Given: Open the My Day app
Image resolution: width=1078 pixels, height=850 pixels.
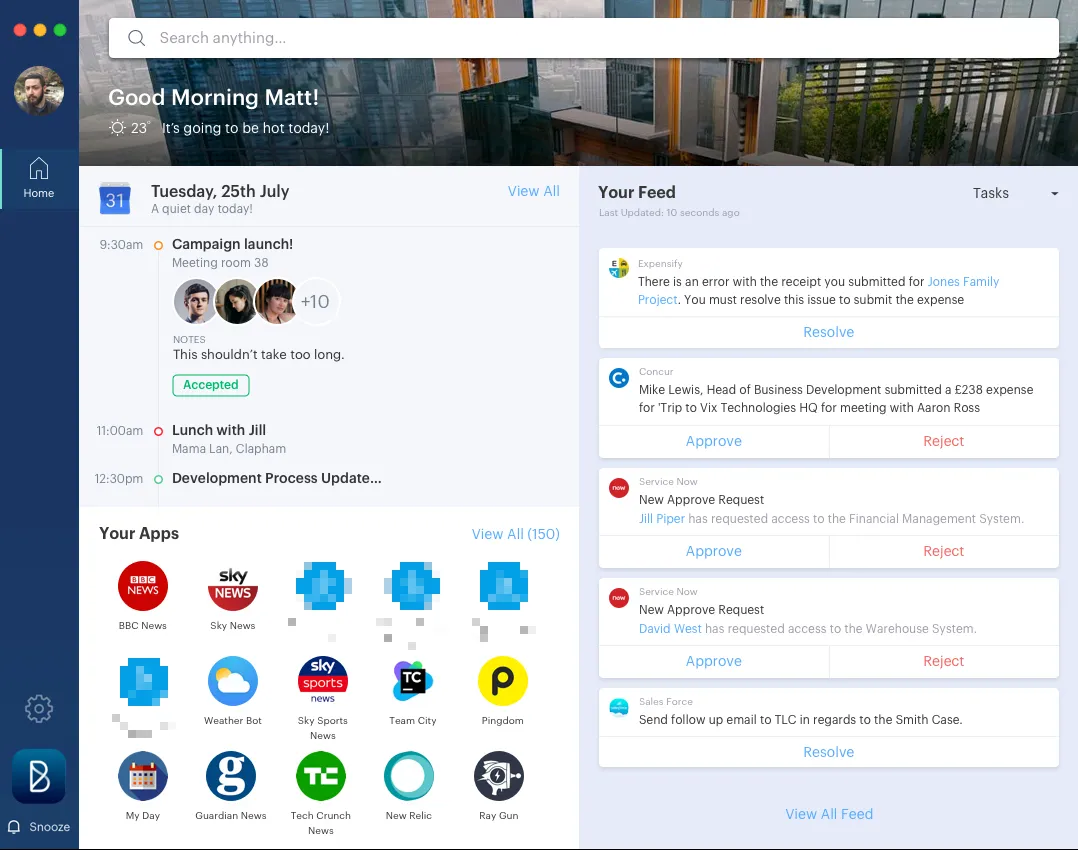Looking at the screenshot, I should [142, 776].
